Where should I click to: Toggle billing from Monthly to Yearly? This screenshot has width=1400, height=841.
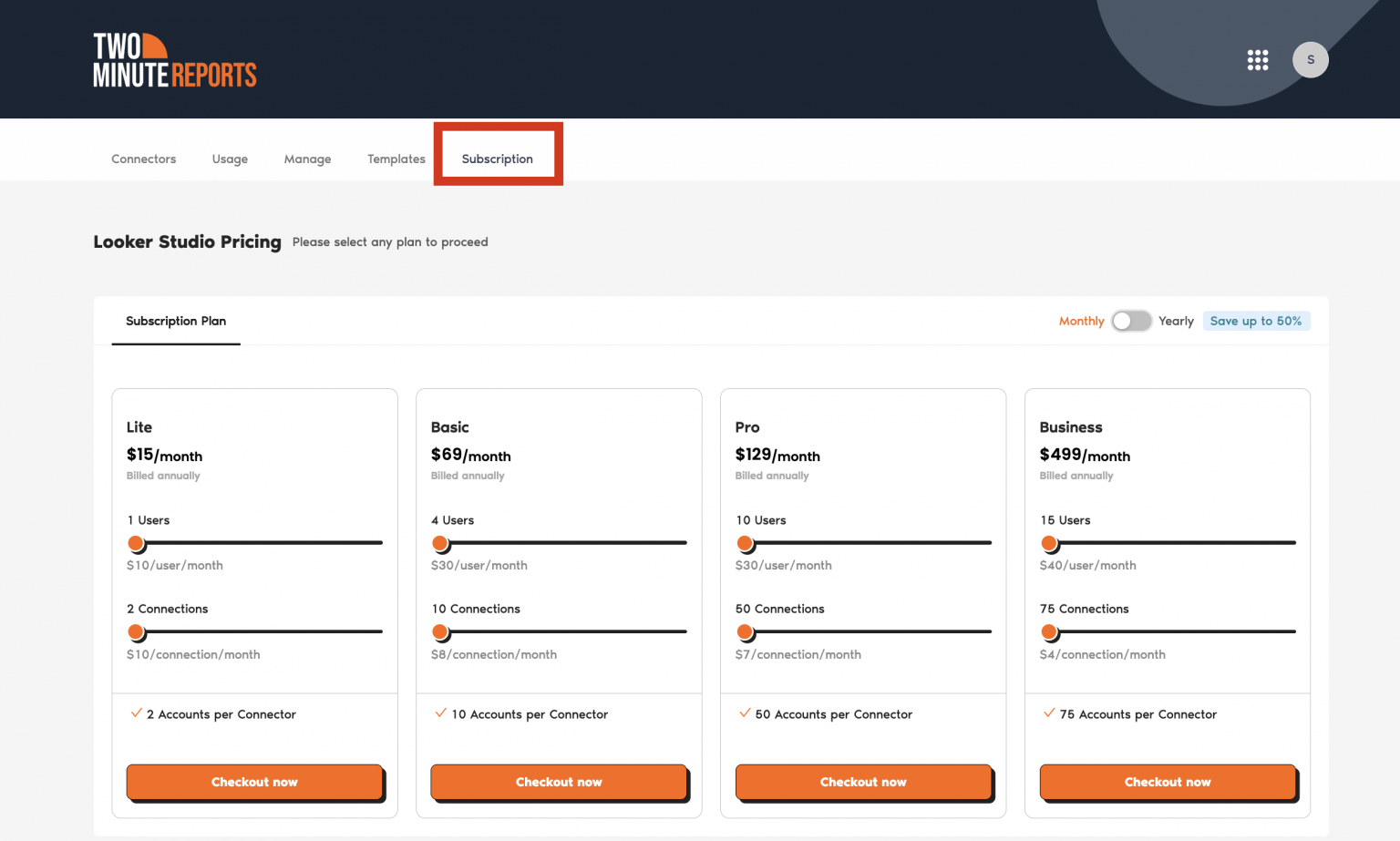click(x=1131, y=321)
